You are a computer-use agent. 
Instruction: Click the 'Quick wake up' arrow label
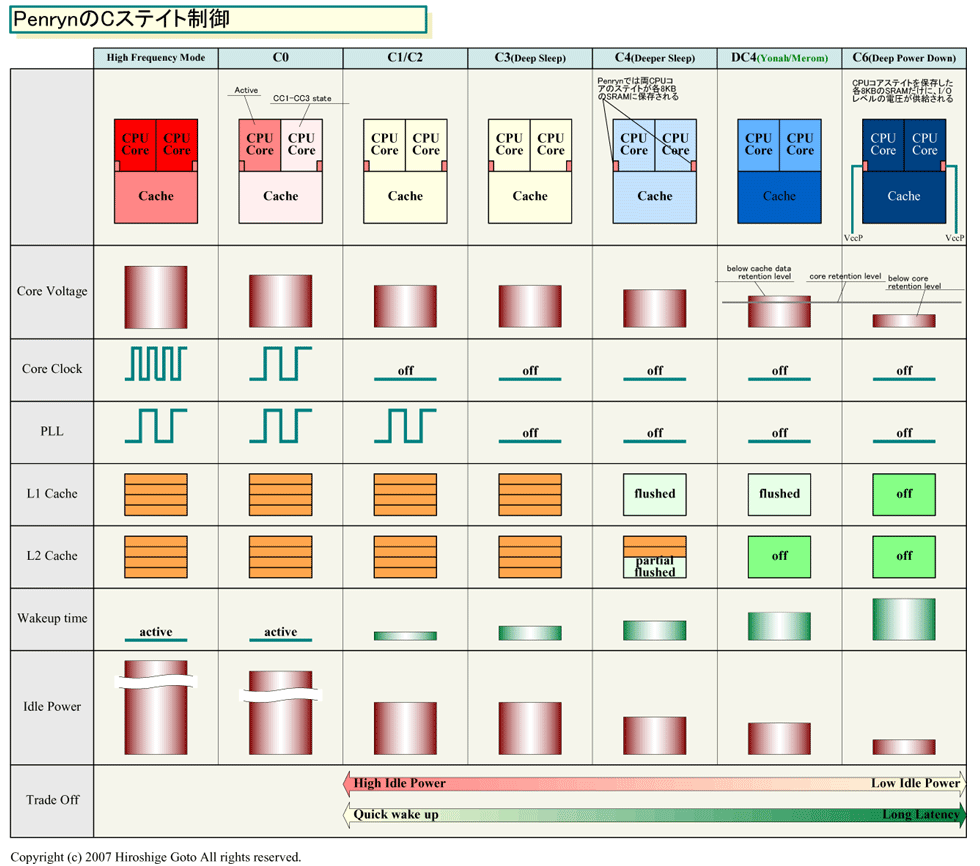click(x=396, y=814)
